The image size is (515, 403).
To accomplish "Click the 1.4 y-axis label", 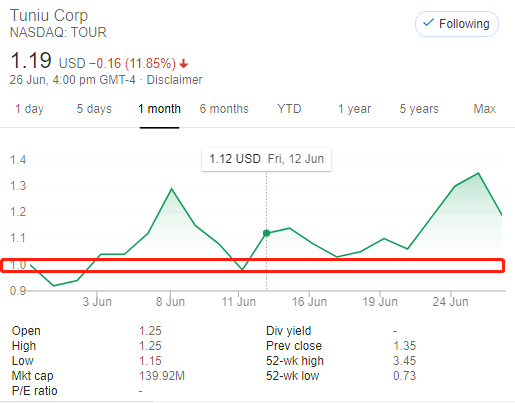I will pyautogui.click(x=18, y=160).
